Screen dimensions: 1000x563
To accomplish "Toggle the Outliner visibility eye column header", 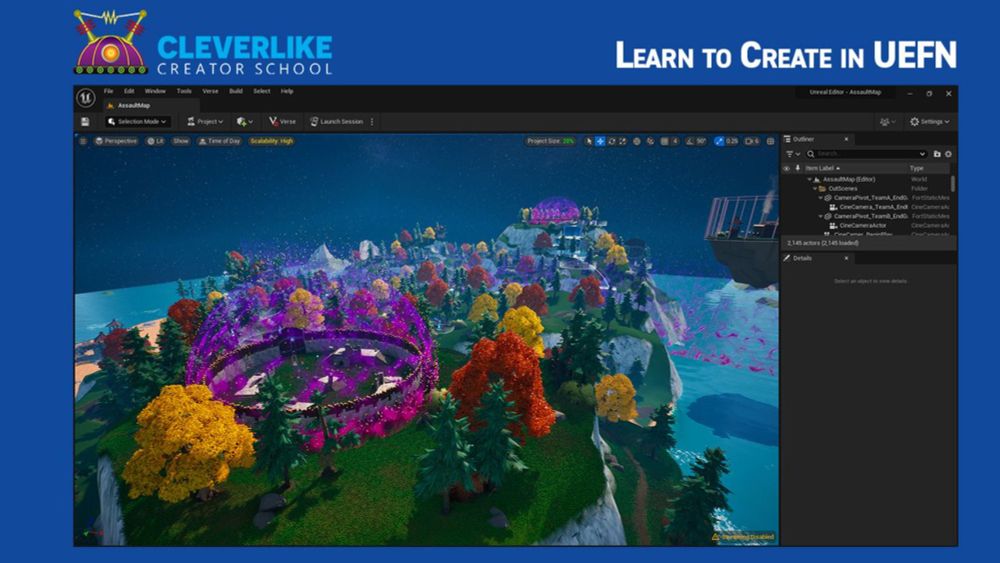I will point(786,168).
